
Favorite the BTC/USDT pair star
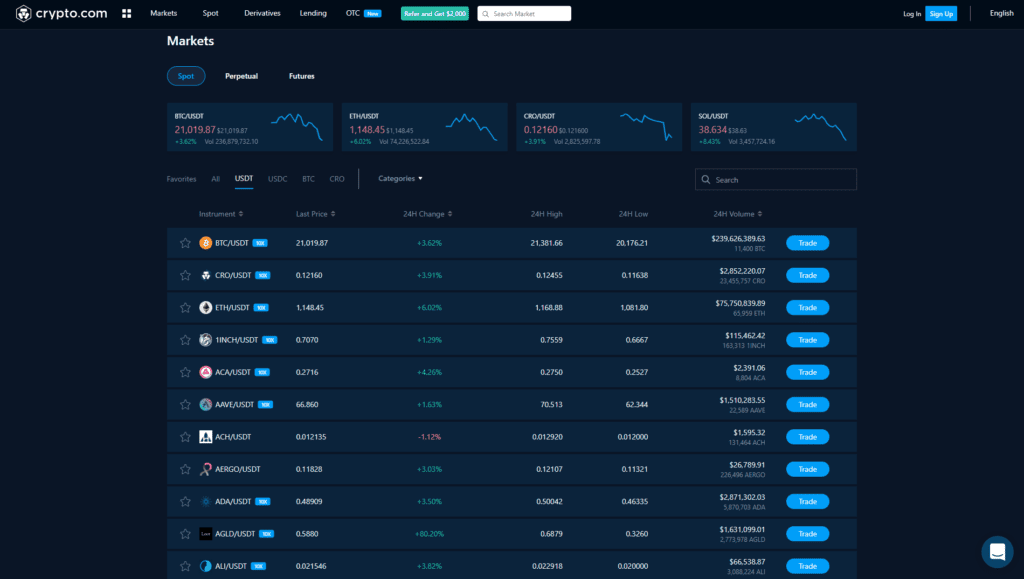[x=185, y=242]
